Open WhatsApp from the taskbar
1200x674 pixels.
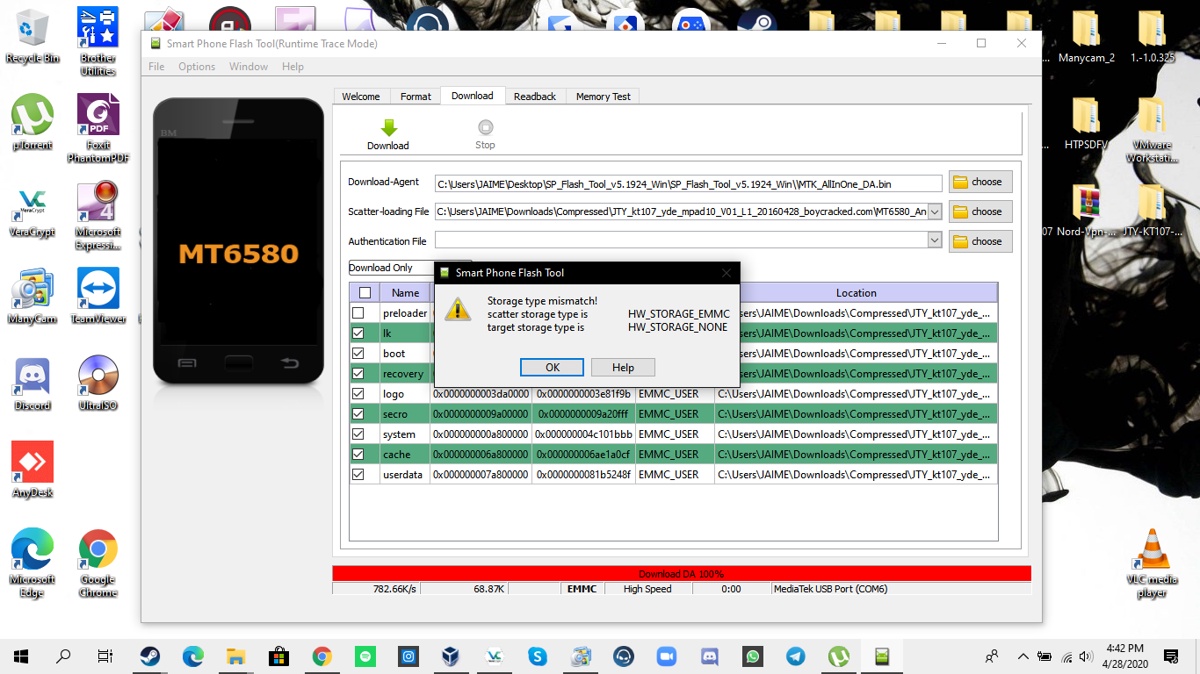[x=753, y=656]
